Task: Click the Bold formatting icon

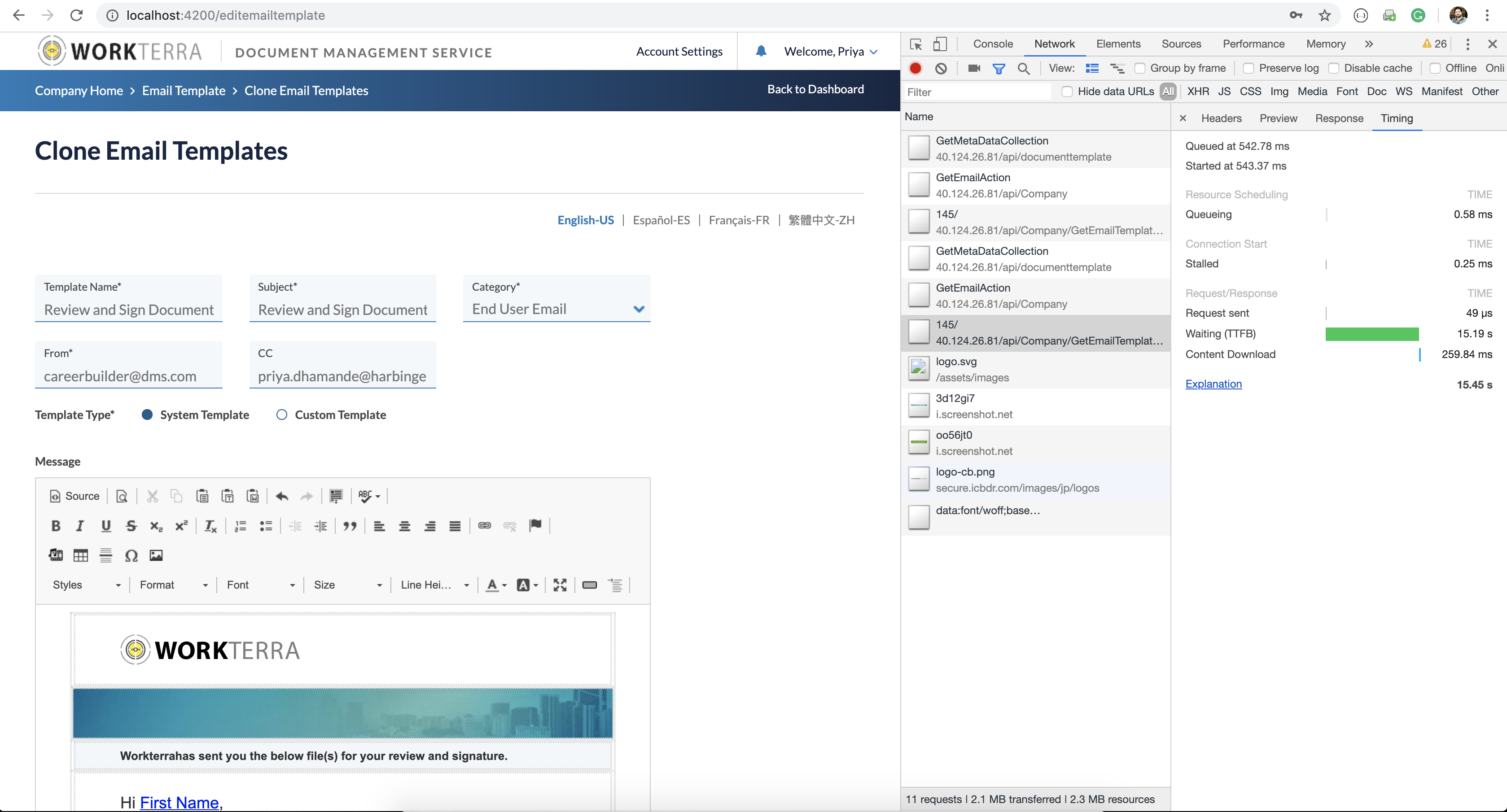Action: coord(56,526)
